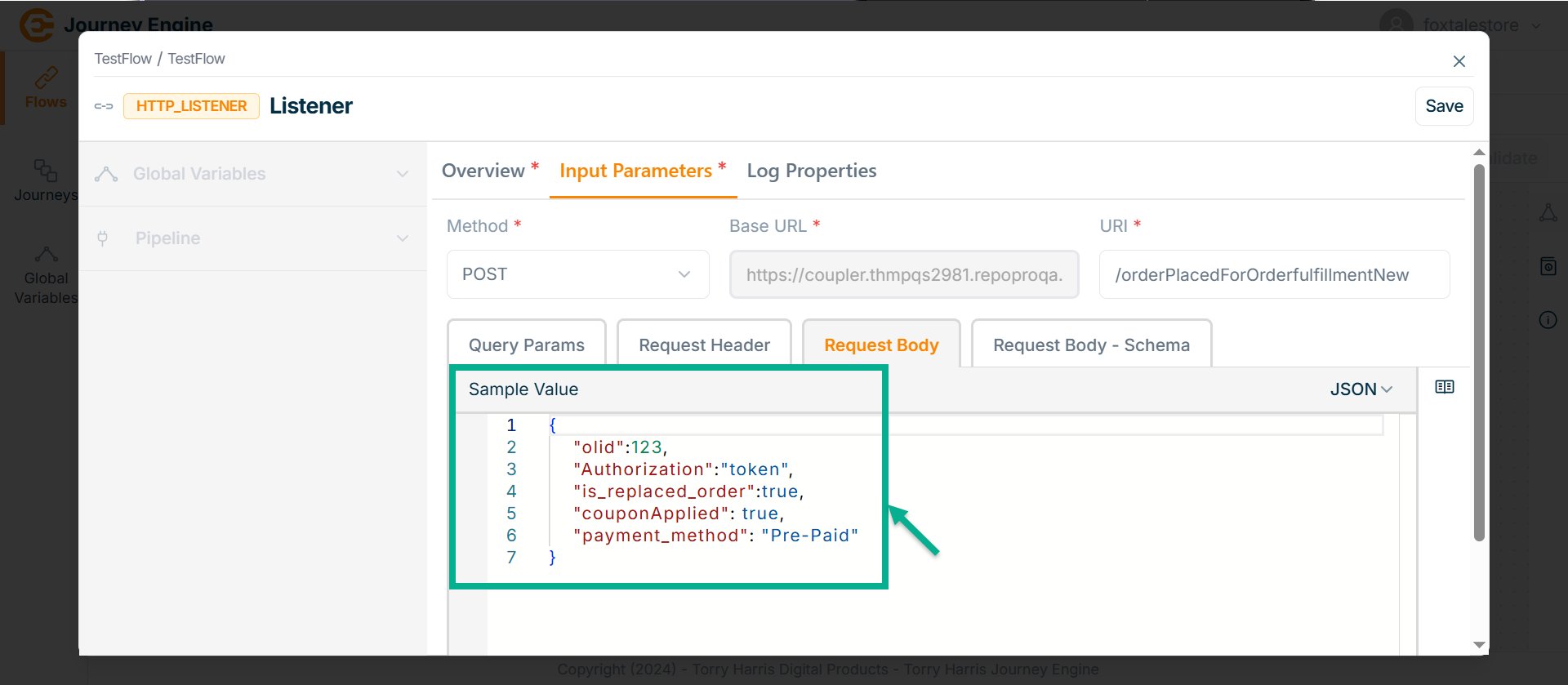The image size is (1568, 685).
Task: Open the Method POST dropdown
Action: (577, 274)
